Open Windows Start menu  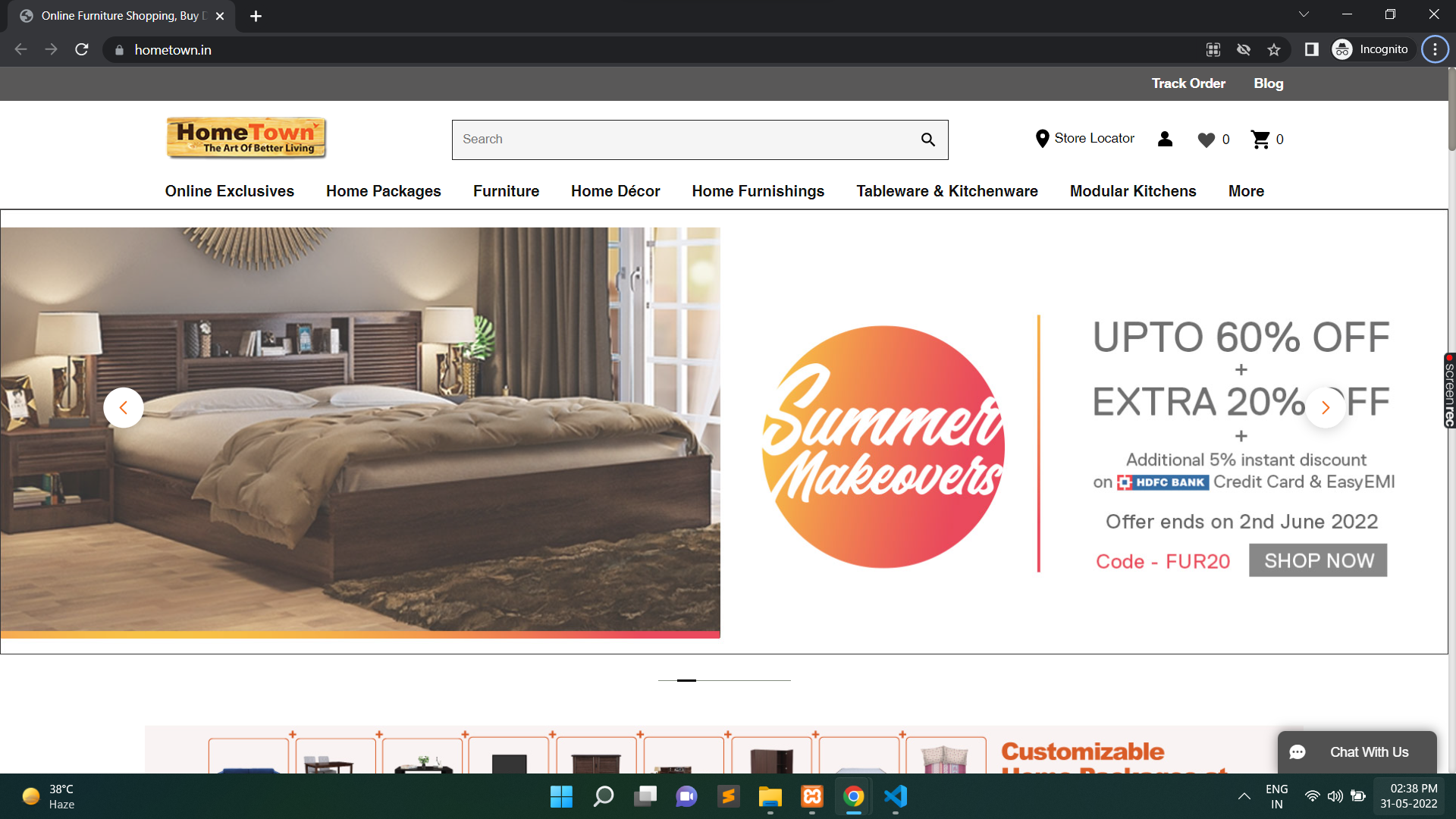click(x=561, y=796)
